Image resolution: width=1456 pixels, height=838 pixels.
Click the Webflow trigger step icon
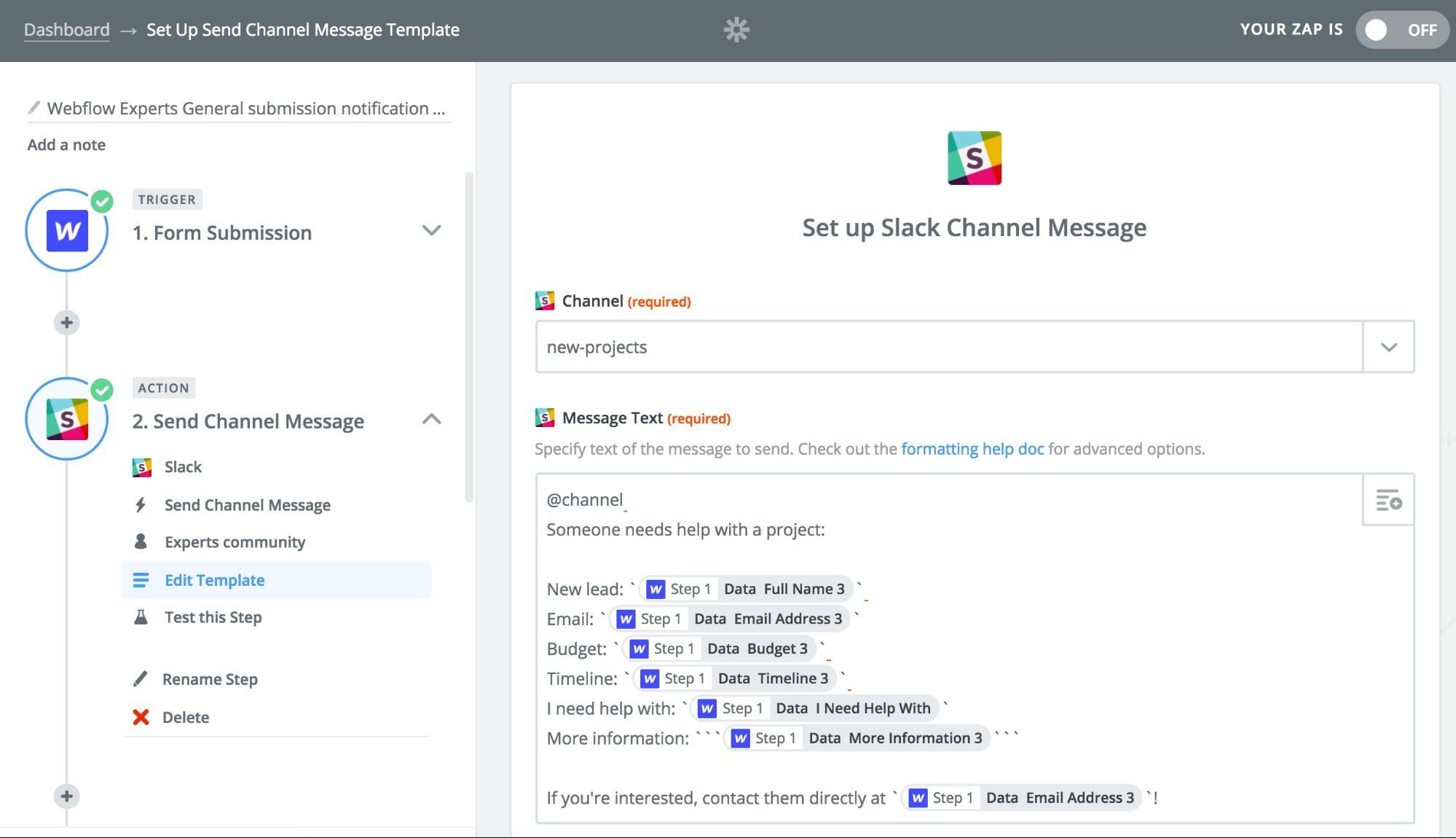(x=67, y=230)
